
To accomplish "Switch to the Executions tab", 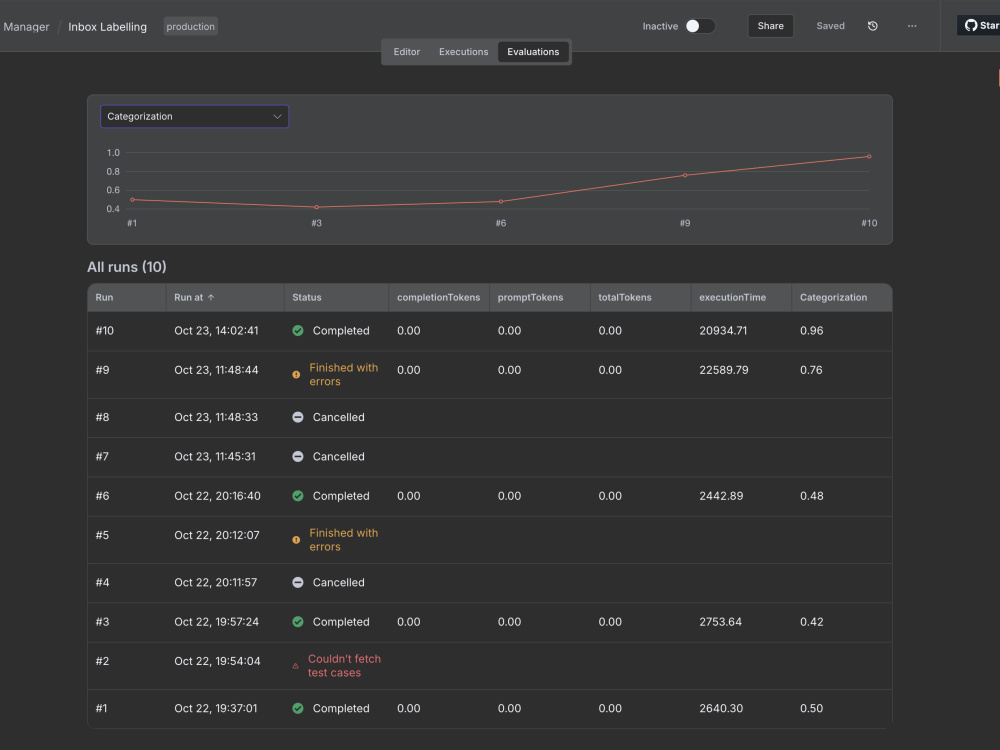I will coord(463,52).
